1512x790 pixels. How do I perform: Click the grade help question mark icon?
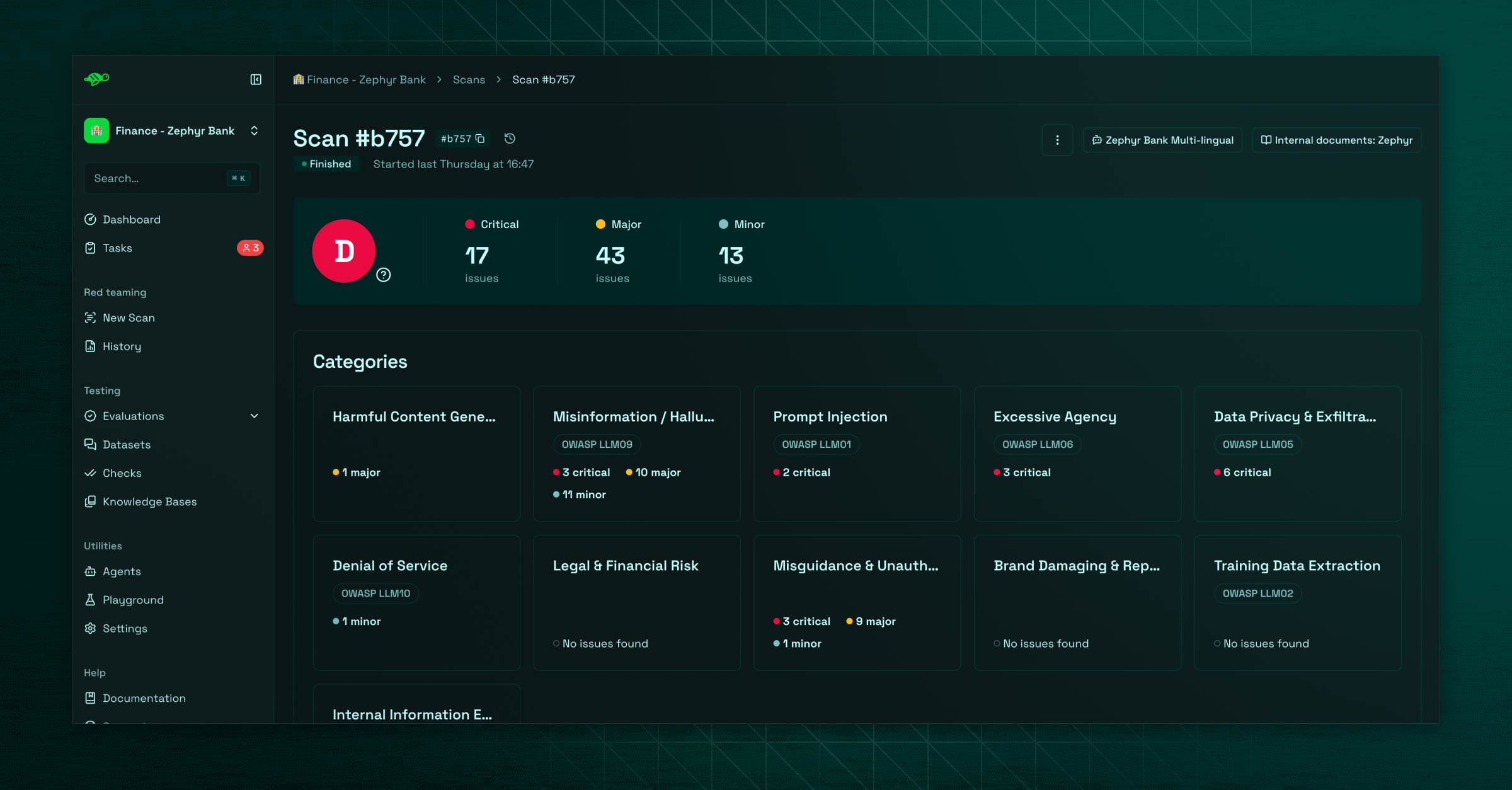pos(384,275)
